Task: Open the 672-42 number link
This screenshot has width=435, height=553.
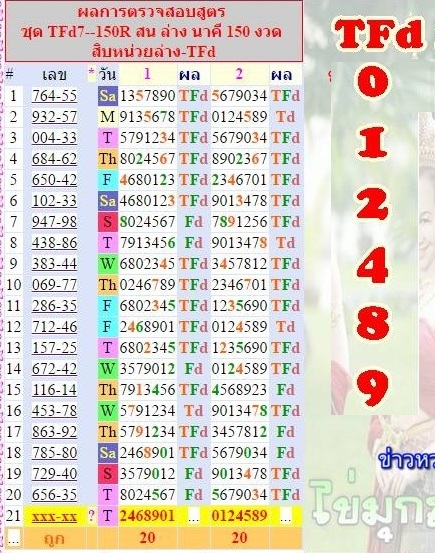Action: [54, 369]
